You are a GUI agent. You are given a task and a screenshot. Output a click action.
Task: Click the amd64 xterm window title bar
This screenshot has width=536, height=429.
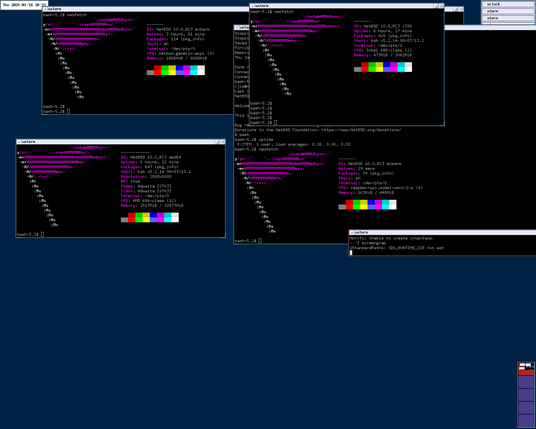(120, 142)
